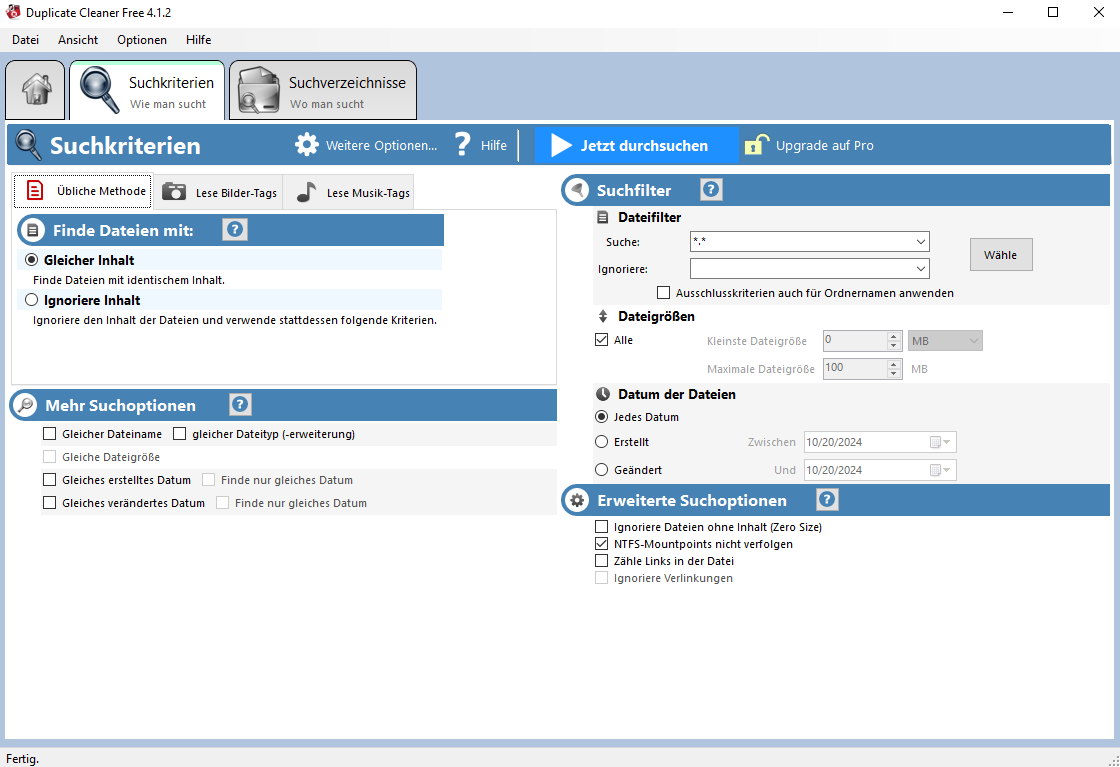Viewport: 1120px width, 767px height.
Task: Click the Erweiterte Suchoptionen help icon
Action: (827, 499)
